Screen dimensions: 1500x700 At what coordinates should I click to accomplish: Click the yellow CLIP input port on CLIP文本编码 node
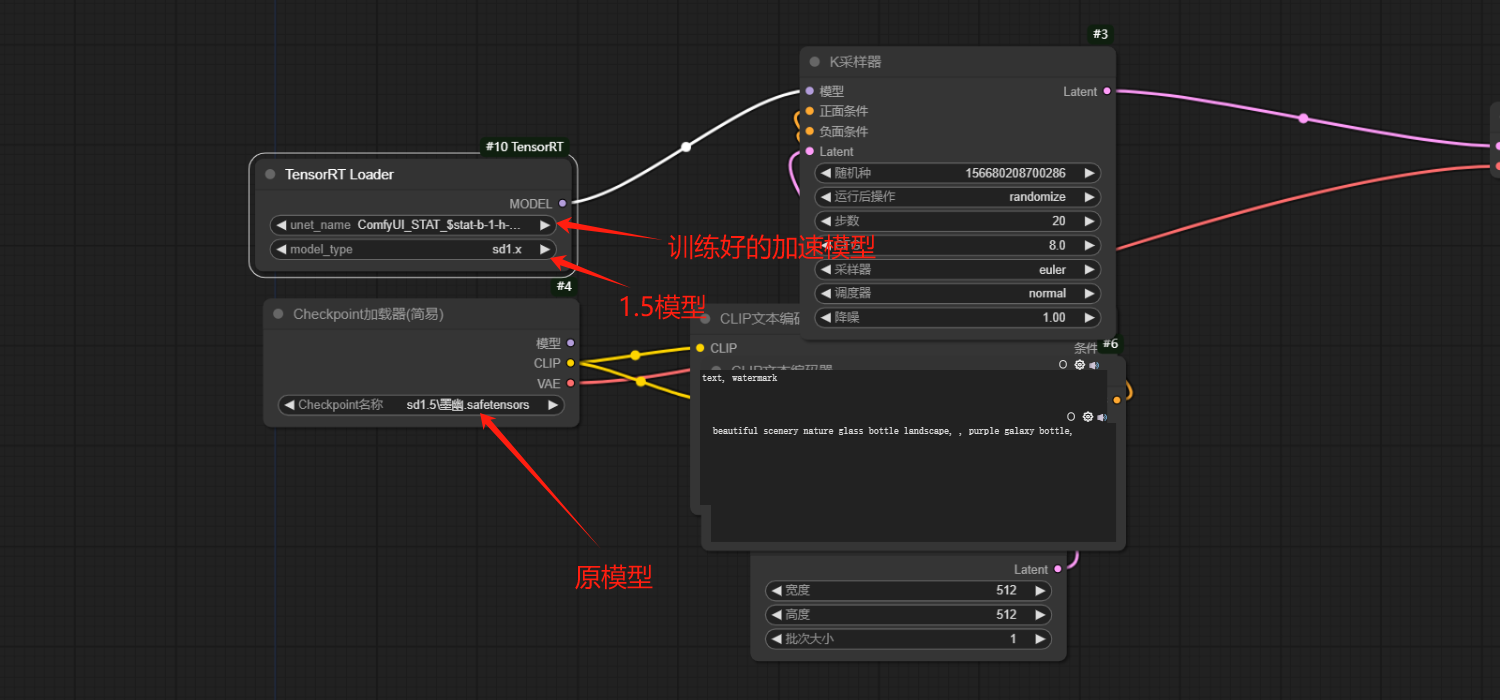pyautogui.click(x=700, y=348)
